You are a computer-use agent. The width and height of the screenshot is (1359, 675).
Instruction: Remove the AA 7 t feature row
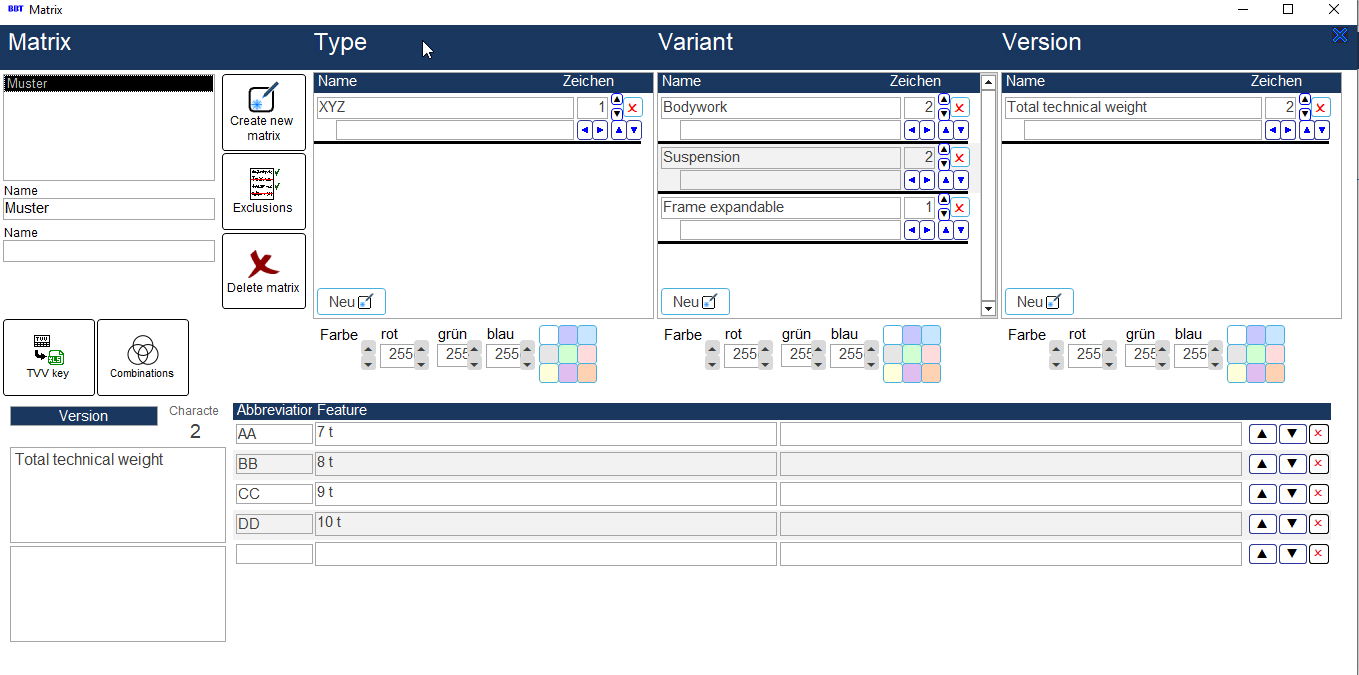(x=1319, y=434)
